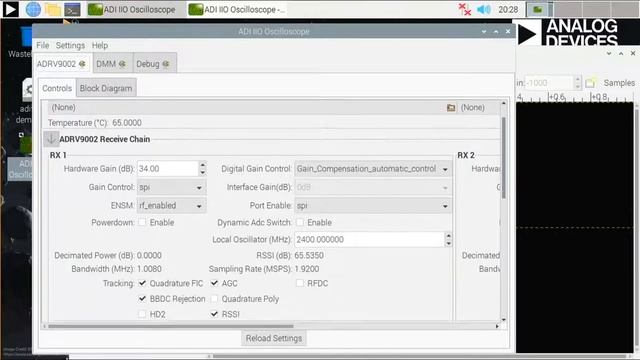
Task: Click the horizontal scrollbar of the controls panel
Action: tap(171, 326)
